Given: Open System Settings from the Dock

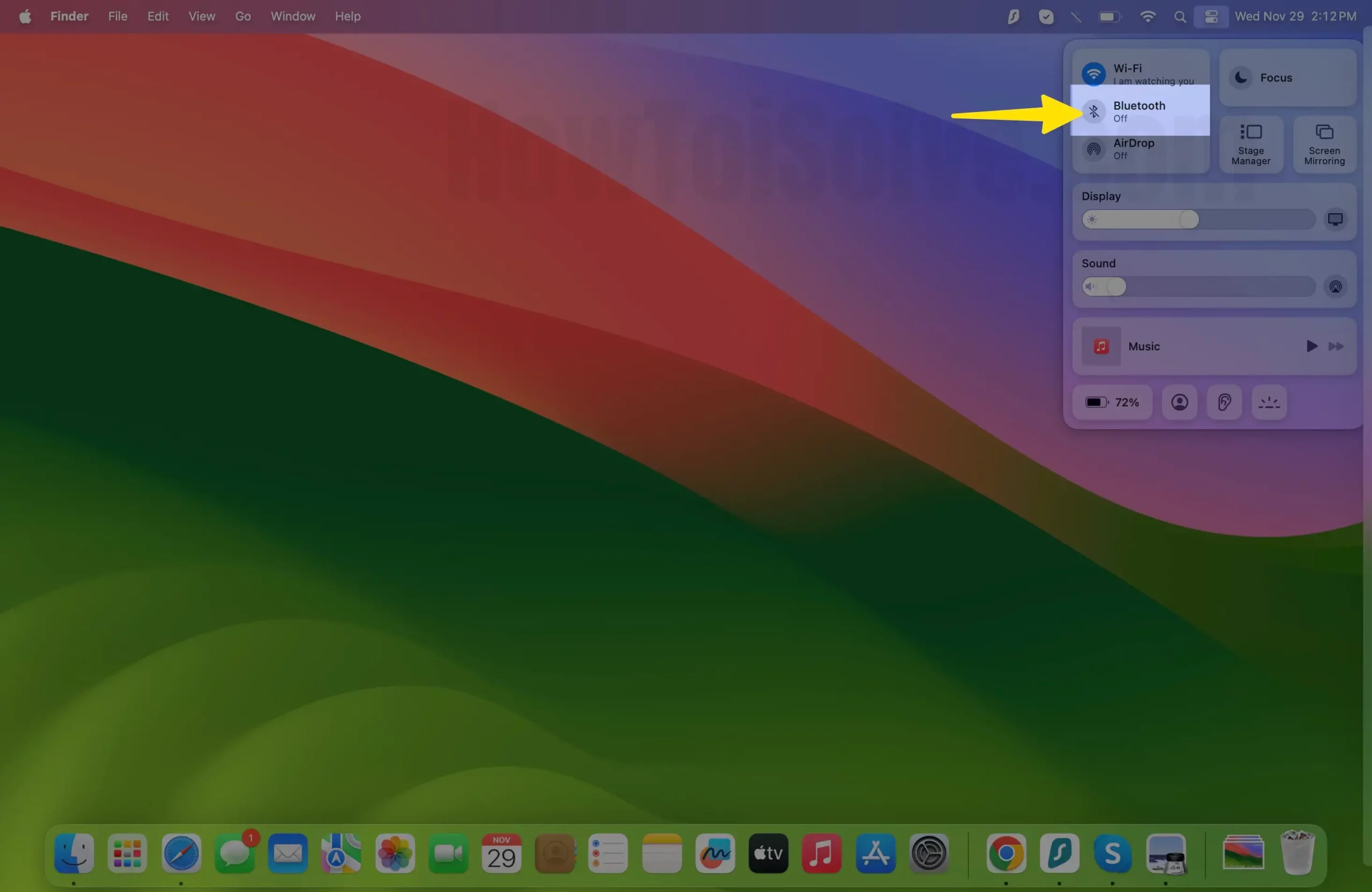Looking at the screenshot, I should (929, 853).
